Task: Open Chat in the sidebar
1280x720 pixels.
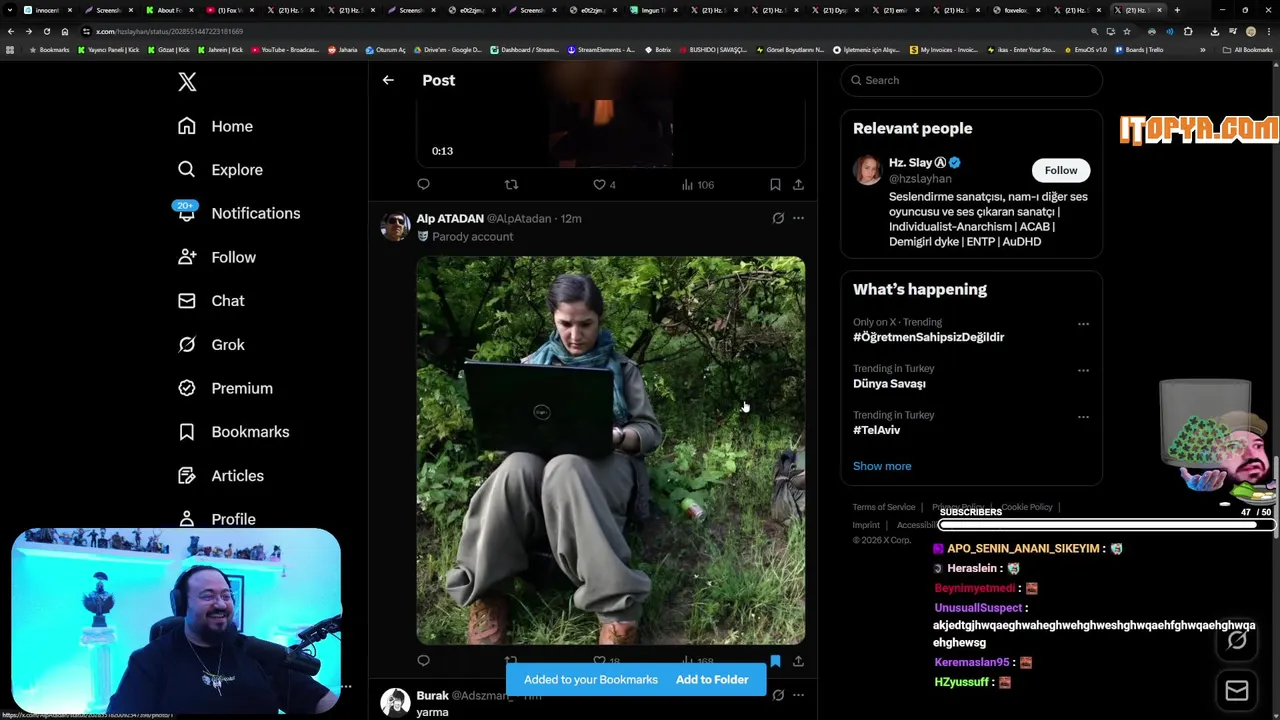Action: coord(211,301)
